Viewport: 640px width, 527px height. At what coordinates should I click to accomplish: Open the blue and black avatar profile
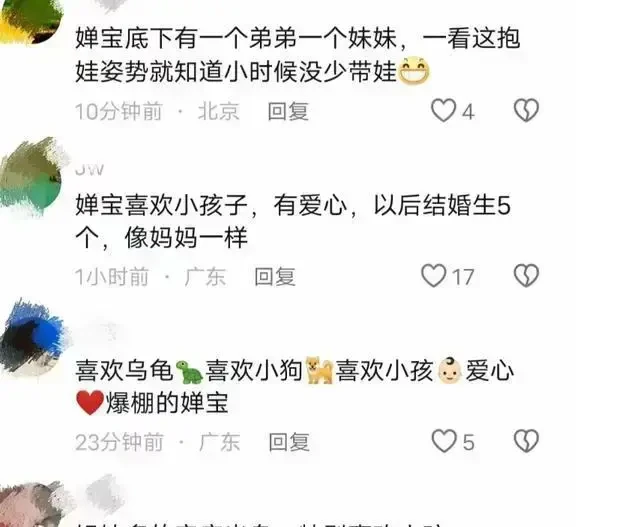coord(33,338)
